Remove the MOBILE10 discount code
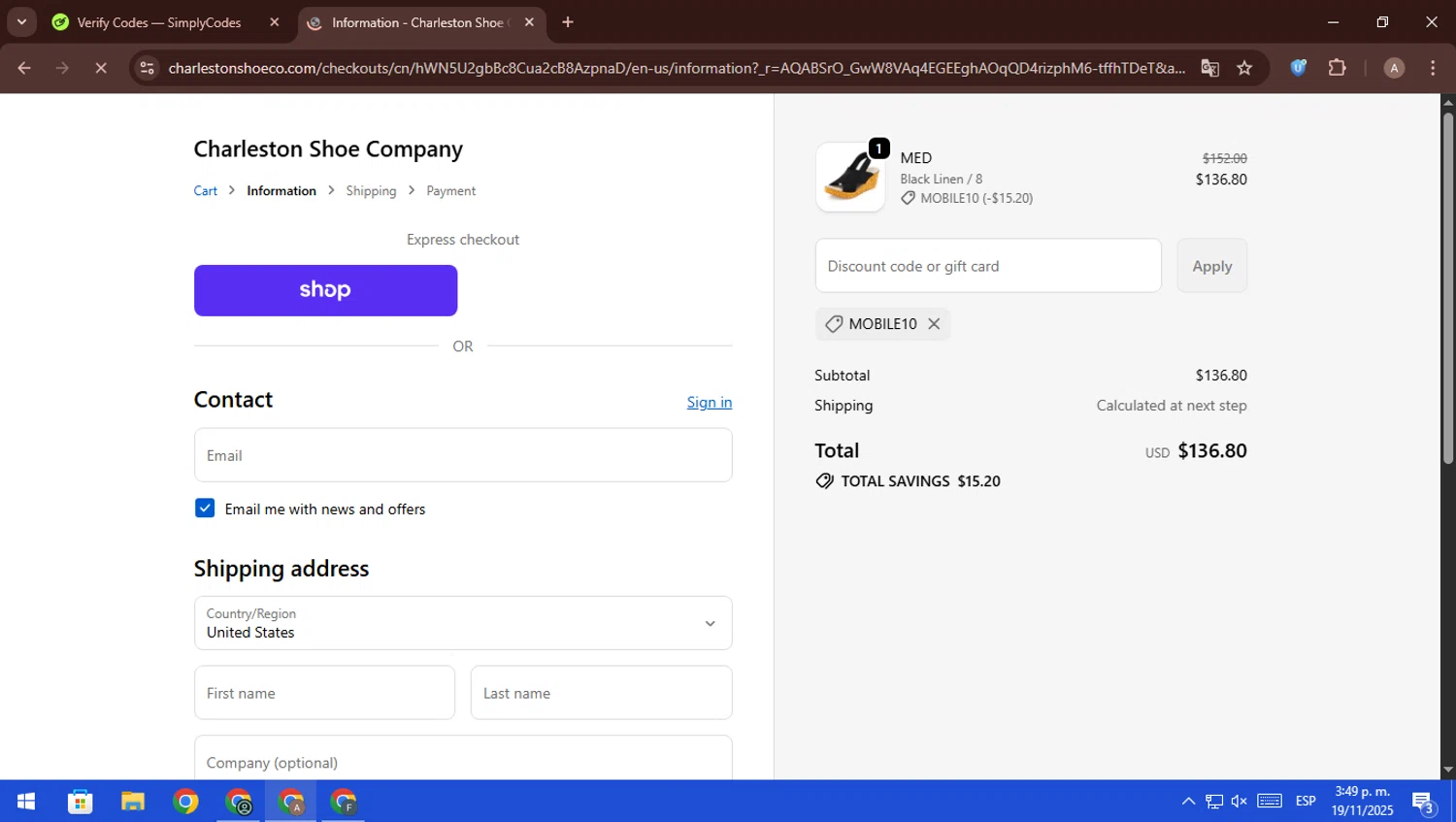 [934, 324]
